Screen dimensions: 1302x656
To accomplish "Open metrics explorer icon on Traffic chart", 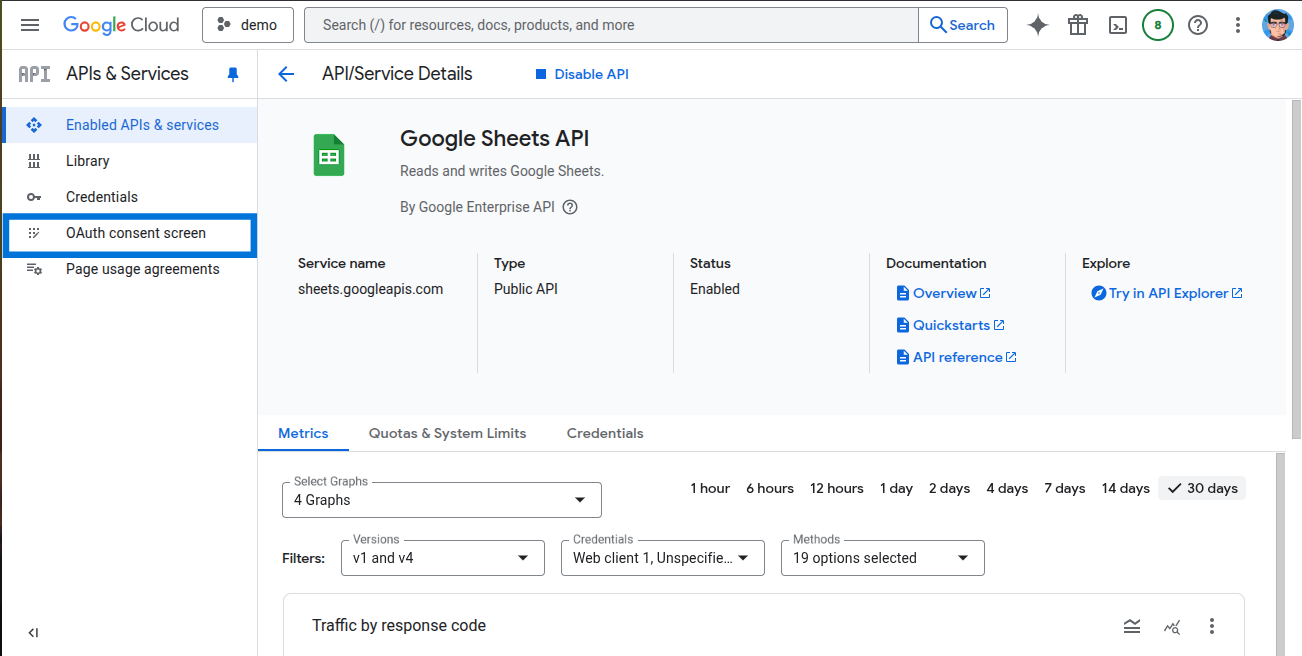I will [1172, 626].
